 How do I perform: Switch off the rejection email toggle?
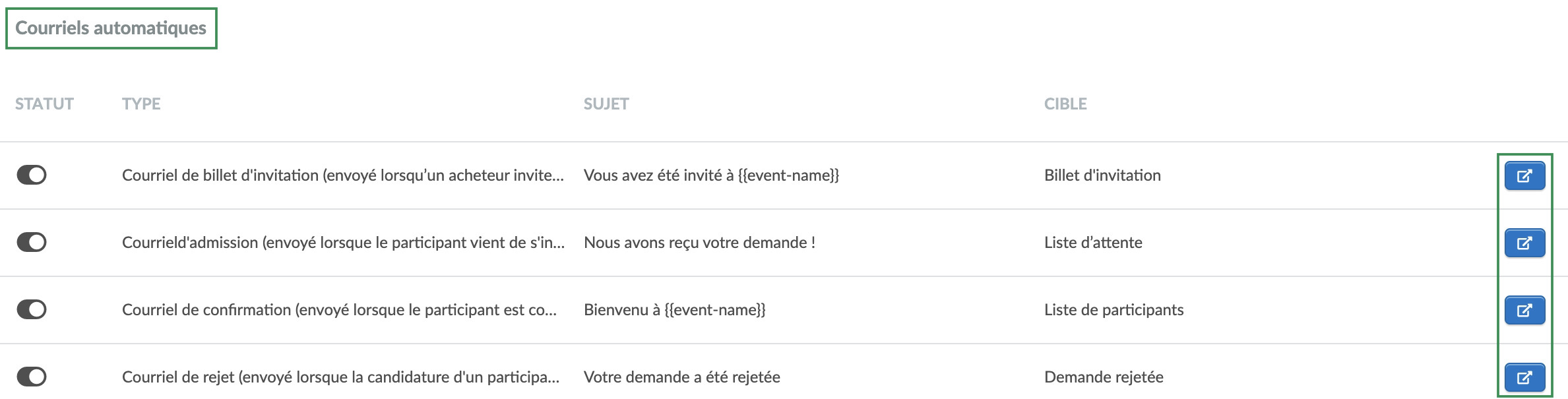(x=32, y=377)
